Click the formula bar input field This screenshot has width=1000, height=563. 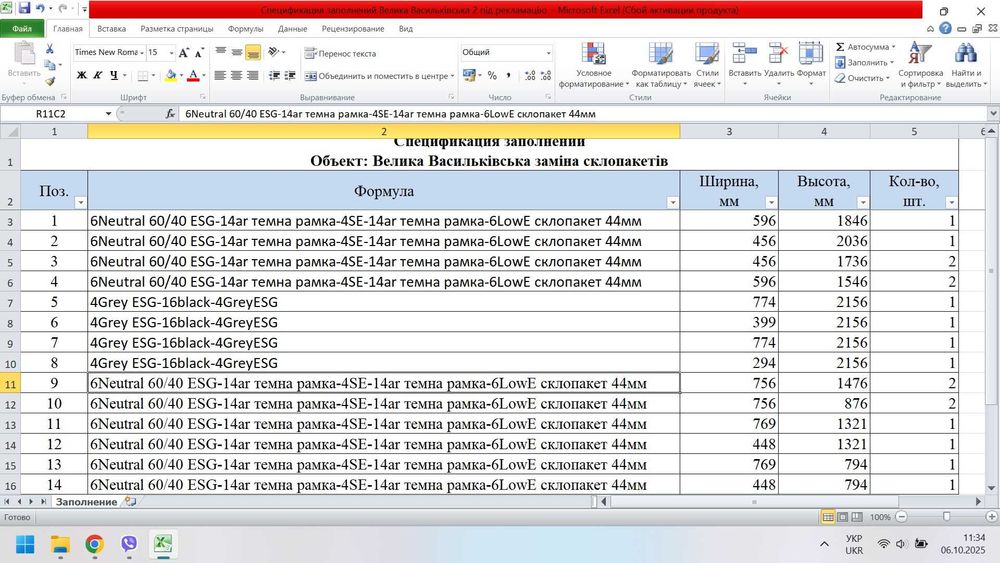[584, 113]
